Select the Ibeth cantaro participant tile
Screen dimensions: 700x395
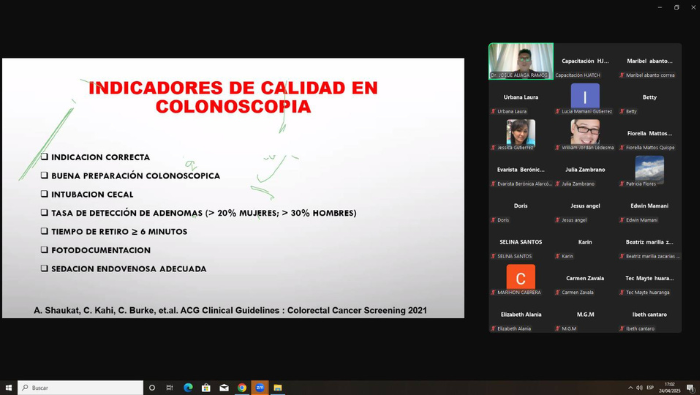point(650,315)
